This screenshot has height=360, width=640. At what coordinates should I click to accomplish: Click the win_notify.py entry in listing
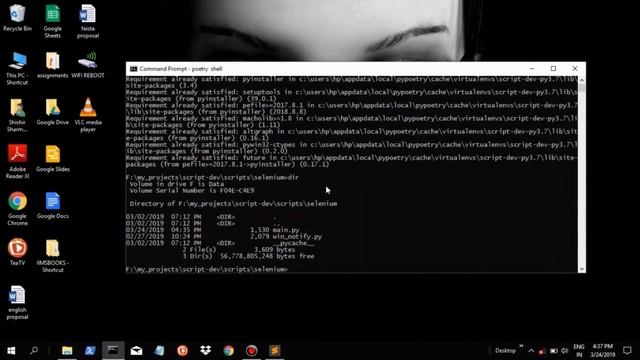[x=297, y=236]
